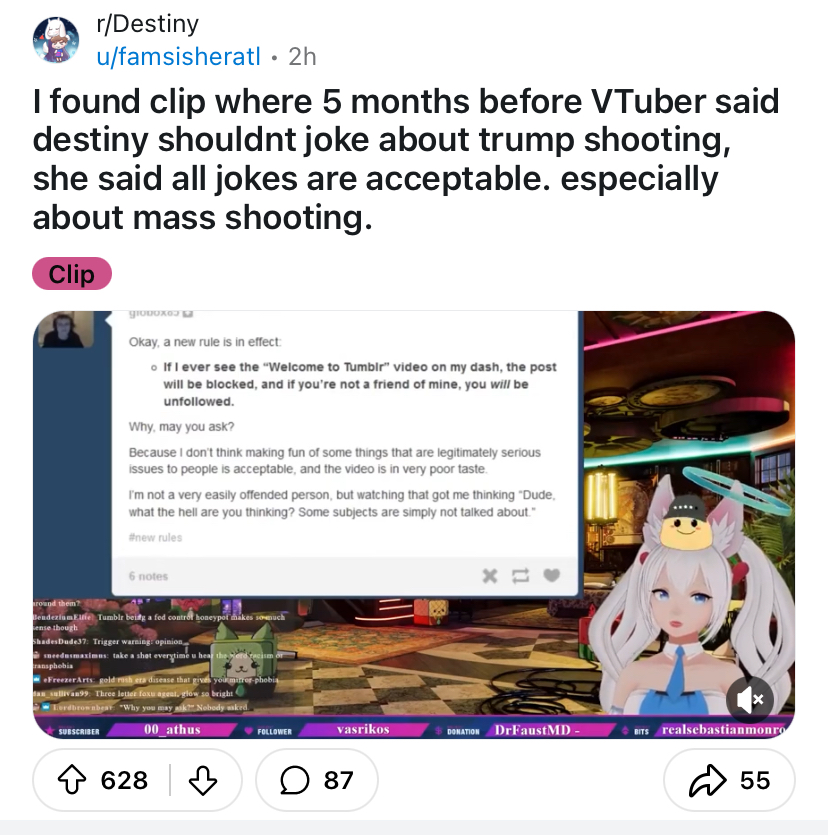Downvote the post with the down arrow
The image size is (828, 835).
pos(203,781)
